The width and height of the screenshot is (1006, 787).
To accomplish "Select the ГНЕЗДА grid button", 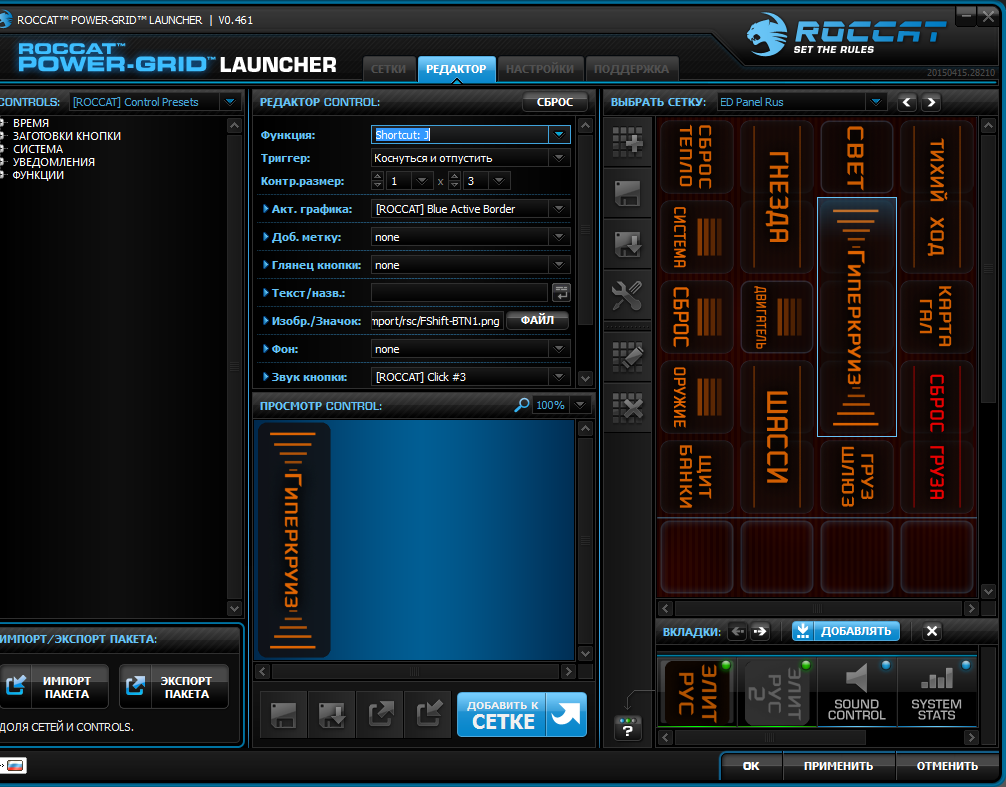I will 776,197.
